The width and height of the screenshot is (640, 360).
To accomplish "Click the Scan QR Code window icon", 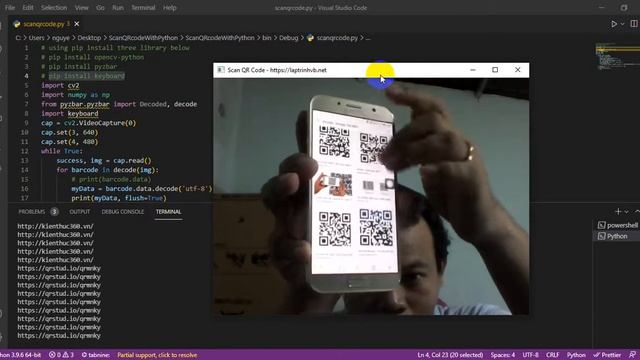I will click(221, 70).
